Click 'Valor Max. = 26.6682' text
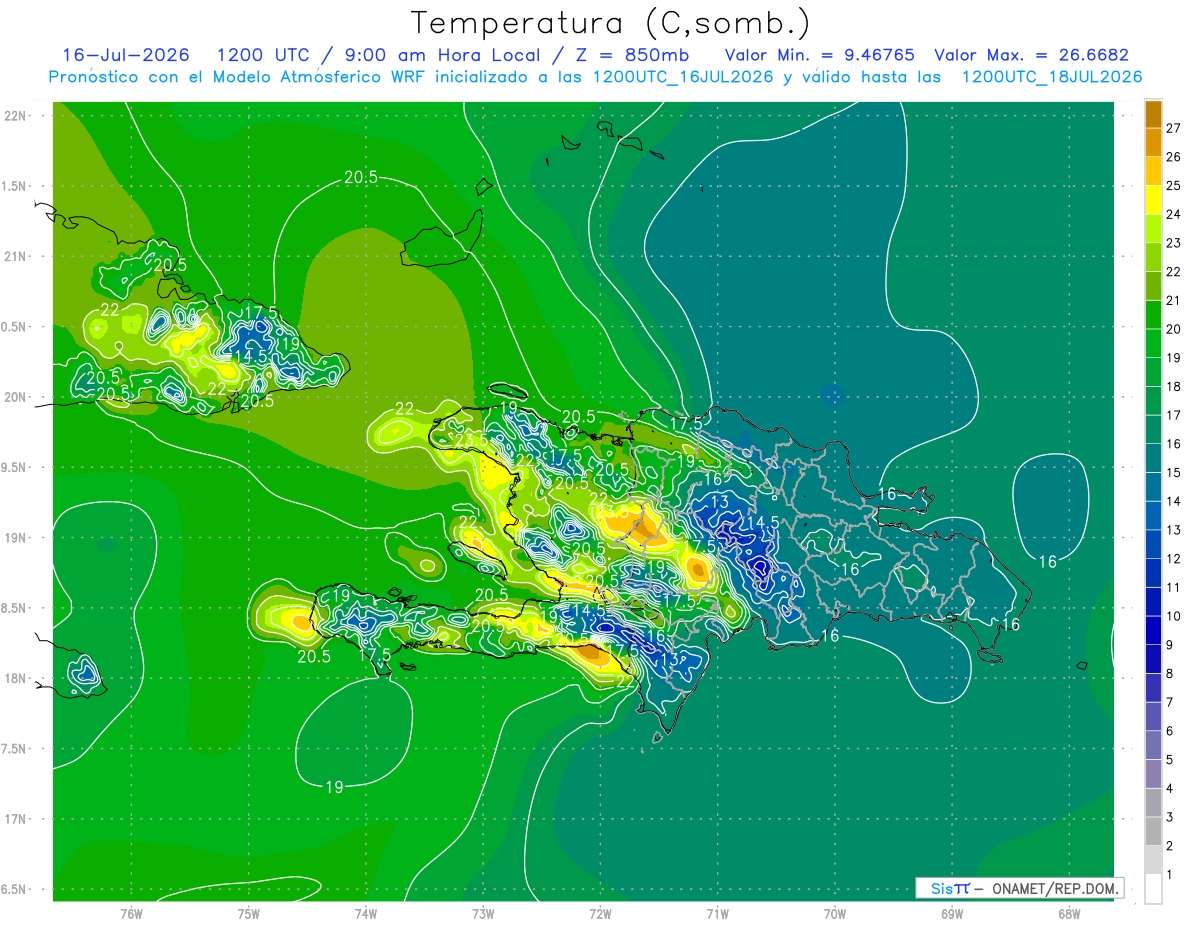The height and width of the screenshot is (927, 1200). click(1031, 55)
